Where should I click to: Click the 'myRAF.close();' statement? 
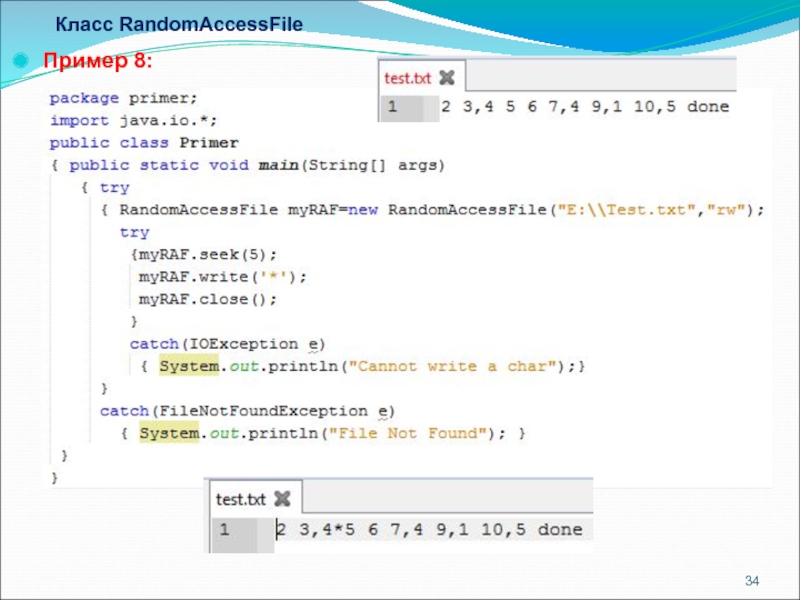[x=208, y=299]
